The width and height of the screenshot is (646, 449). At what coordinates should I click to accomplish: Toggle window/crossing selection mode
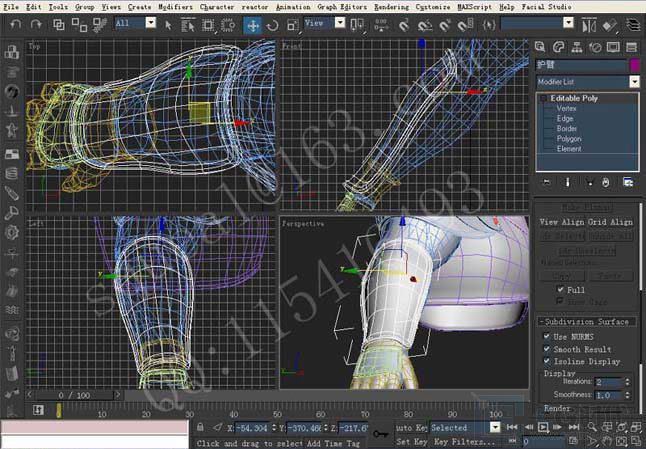click(228, 25)
